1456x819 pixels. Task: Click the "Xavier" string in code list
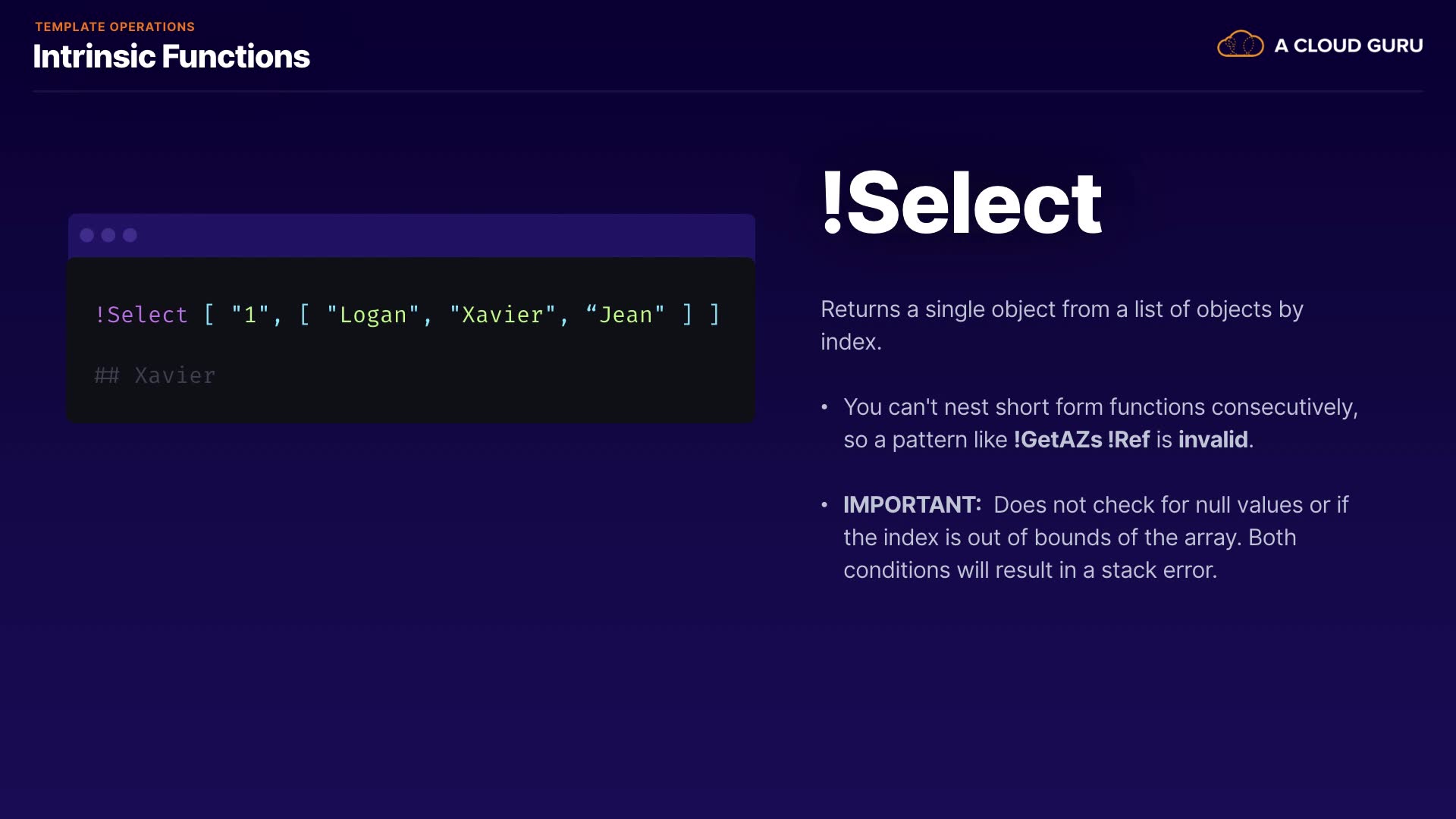(503, 315)
